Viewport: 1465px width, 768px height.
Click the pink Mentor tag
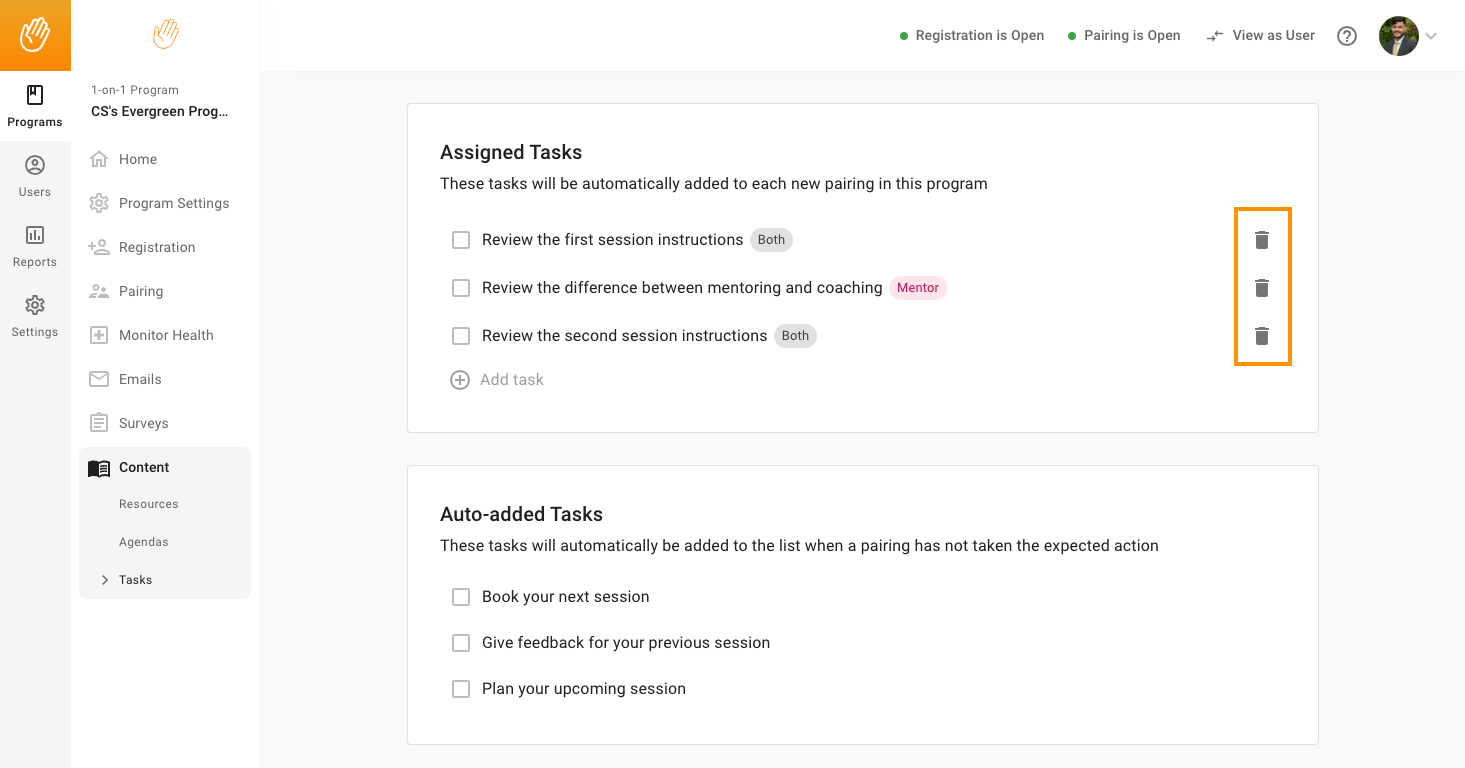pyautogui.click(x=918, y=288)
